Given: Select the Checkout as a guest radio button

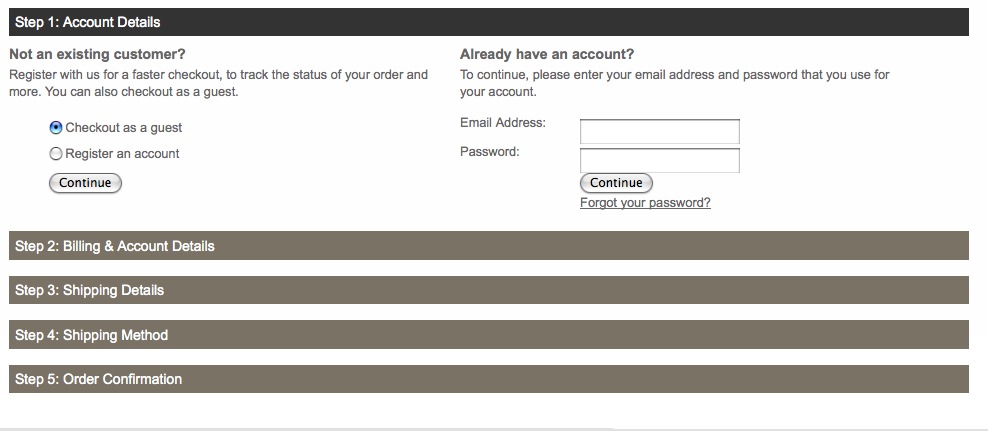Looking at the screenshot, I should pos(56,128).
